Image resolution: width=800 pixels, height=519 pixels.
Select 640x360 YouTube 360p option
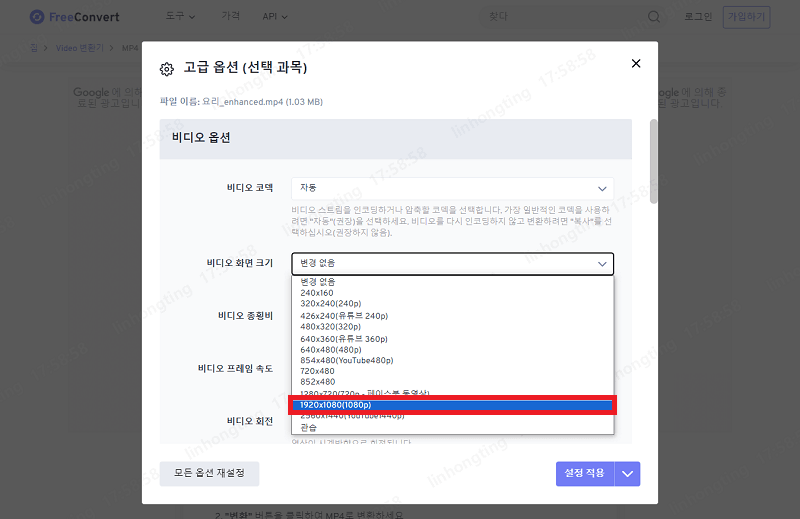coord(344,339)
